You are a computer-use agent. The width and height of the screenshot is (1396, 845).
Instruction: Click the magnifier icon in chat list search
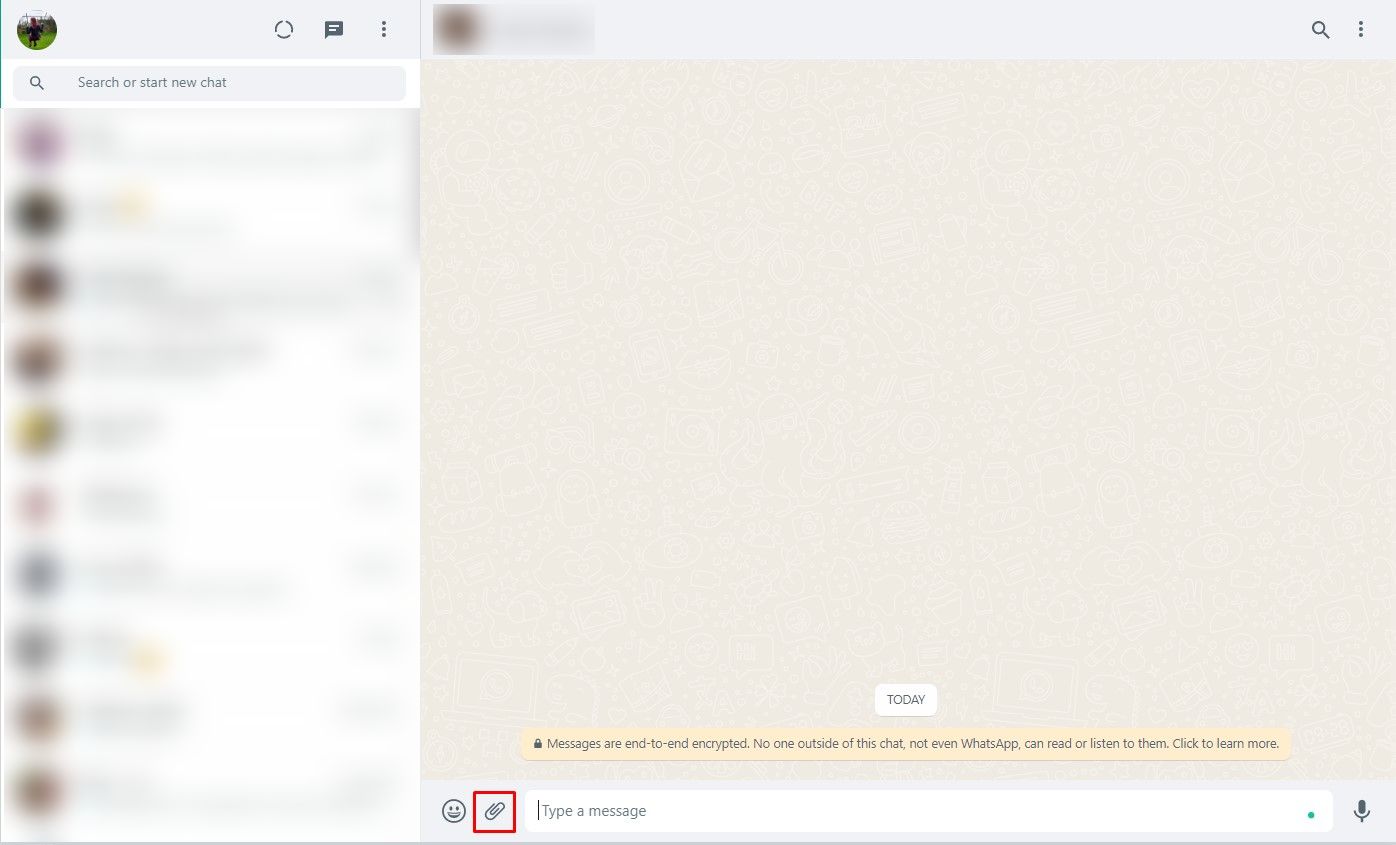(37, 83)
